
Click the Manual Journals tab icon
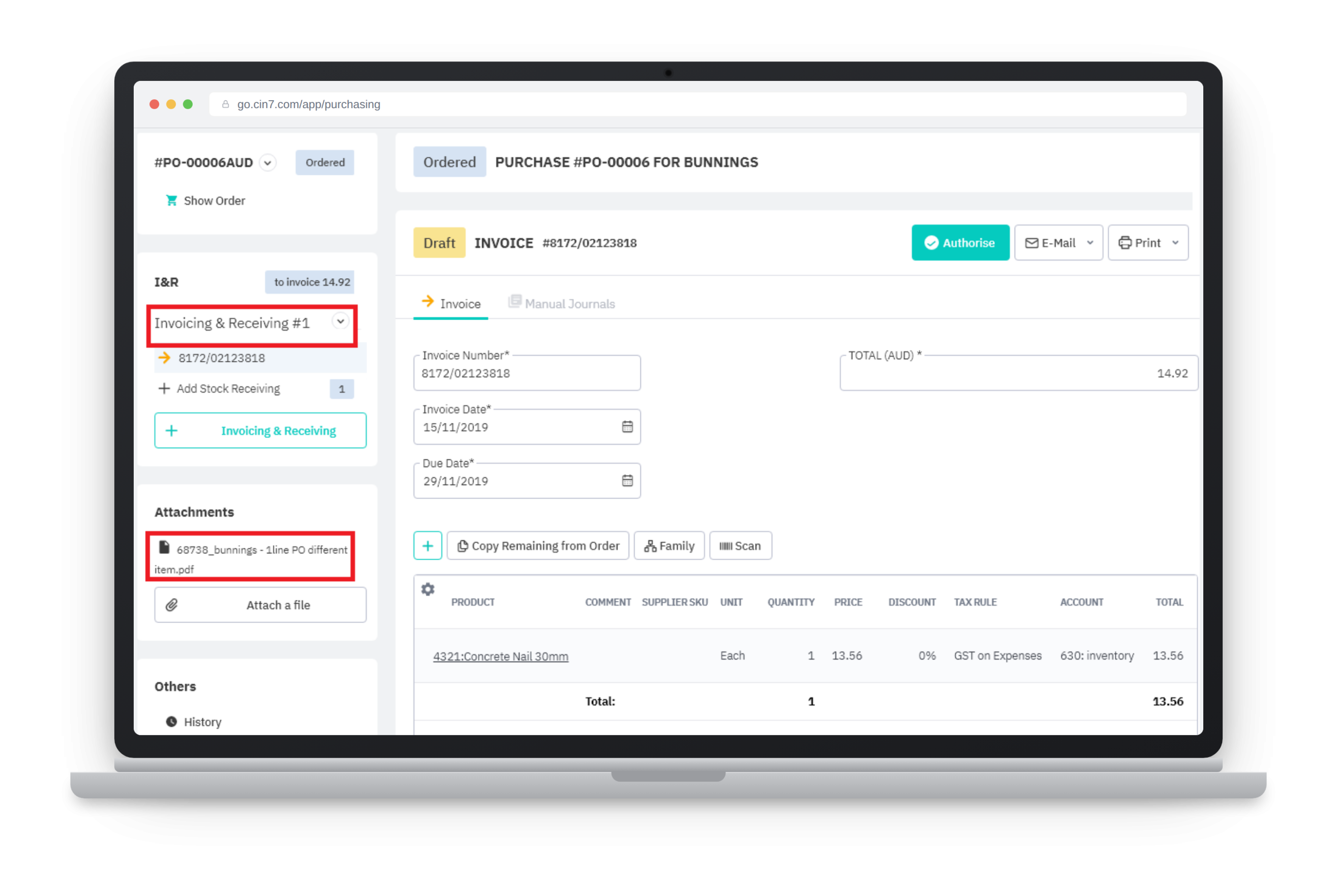pos(514,301)
